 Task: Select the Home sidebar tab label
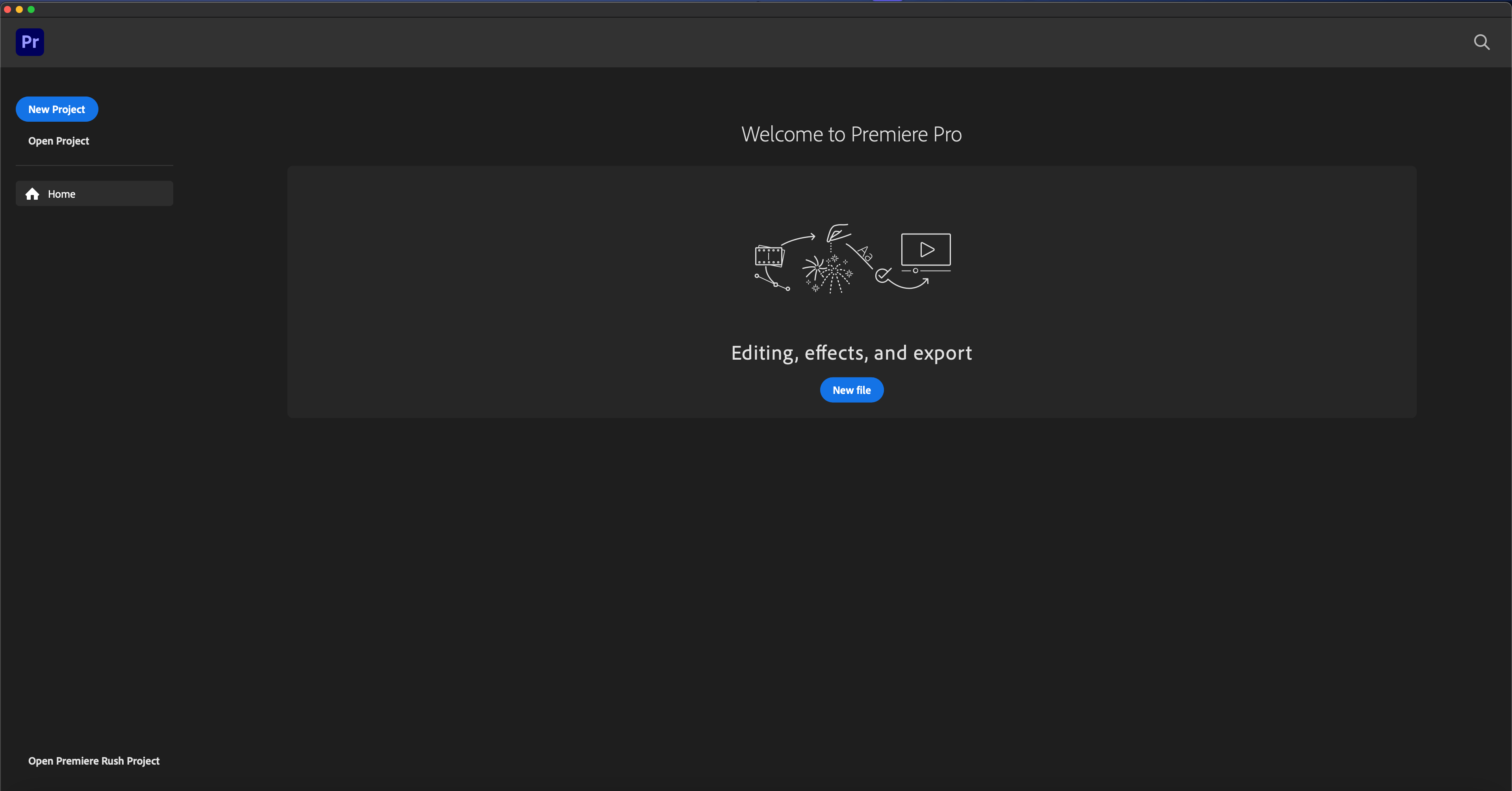pos(62,194)
